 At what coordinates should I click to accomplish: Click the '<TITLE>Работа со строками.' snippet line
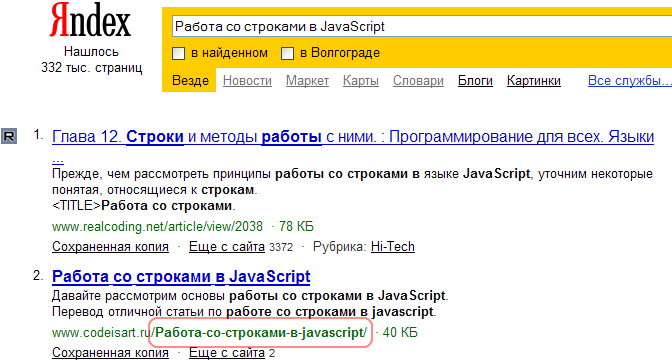pyautogui.click(x=144, y=206)
